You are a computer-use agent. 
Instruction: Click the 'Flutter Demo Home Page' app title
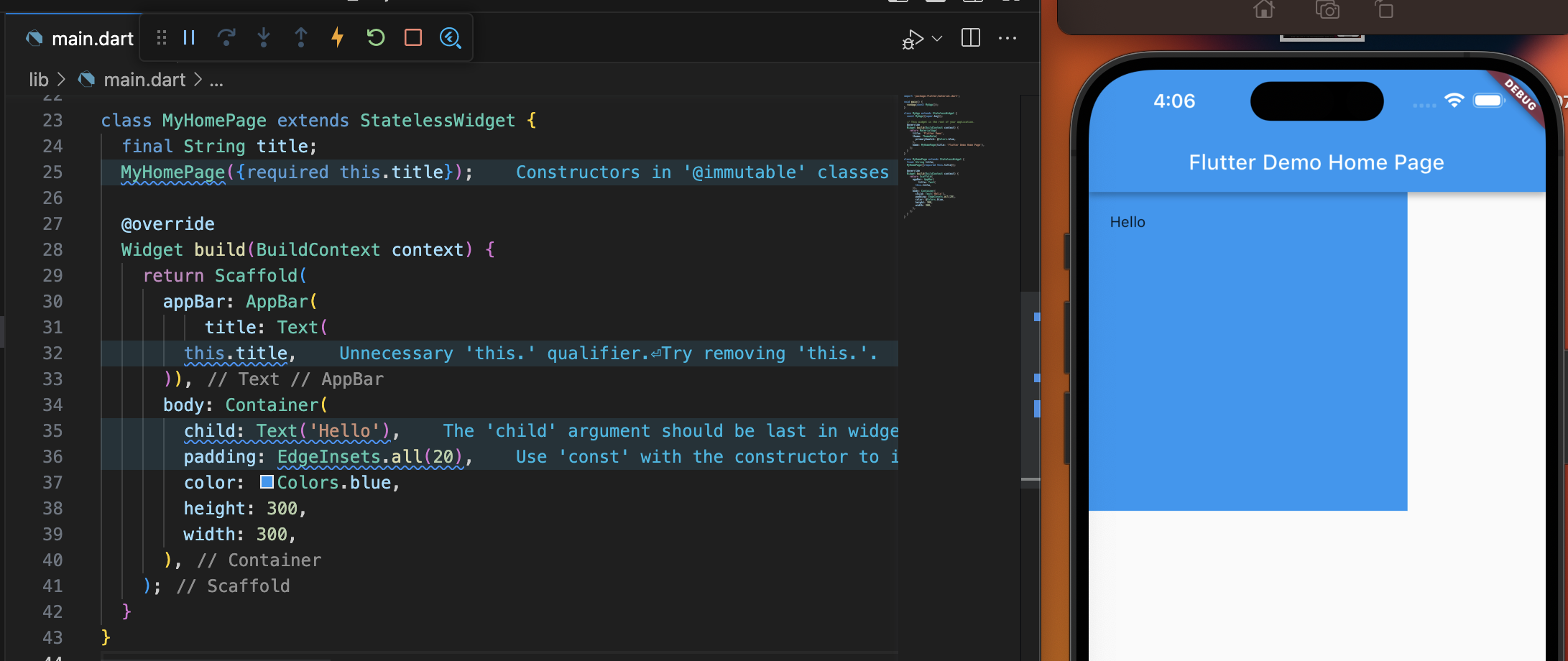pyautogui.click(x=1316, y=162)
